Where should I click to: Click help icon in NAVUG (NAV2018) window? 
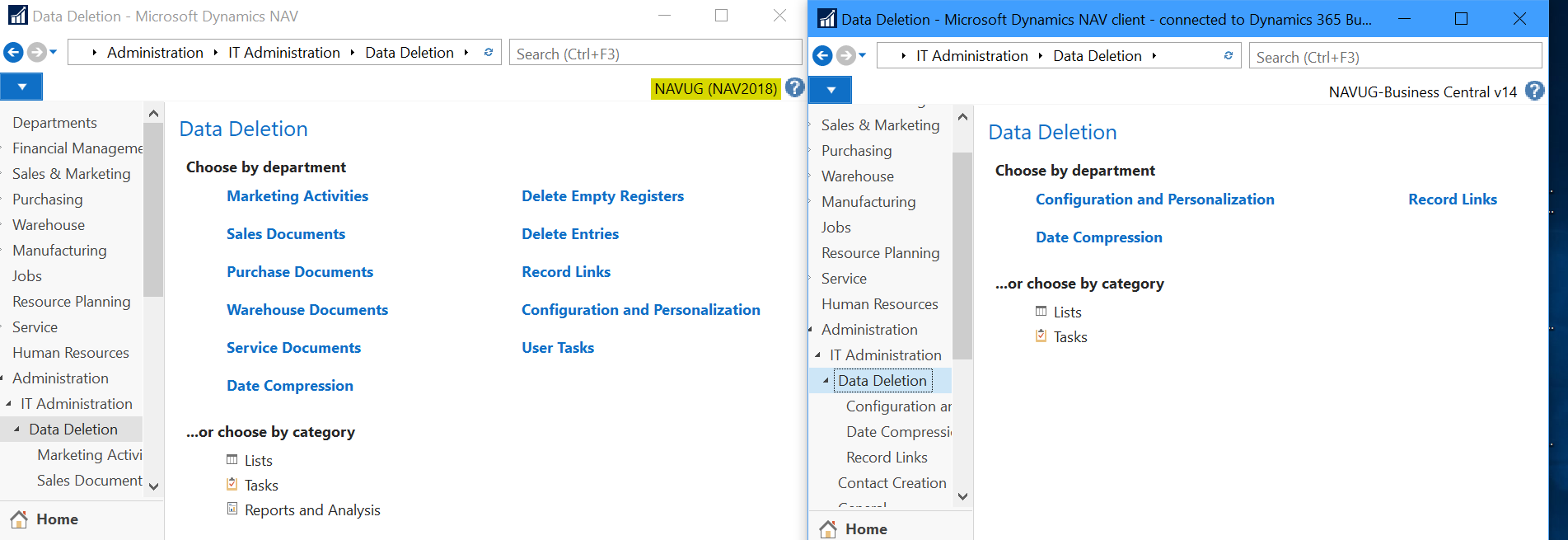click(x=794, y=87)
